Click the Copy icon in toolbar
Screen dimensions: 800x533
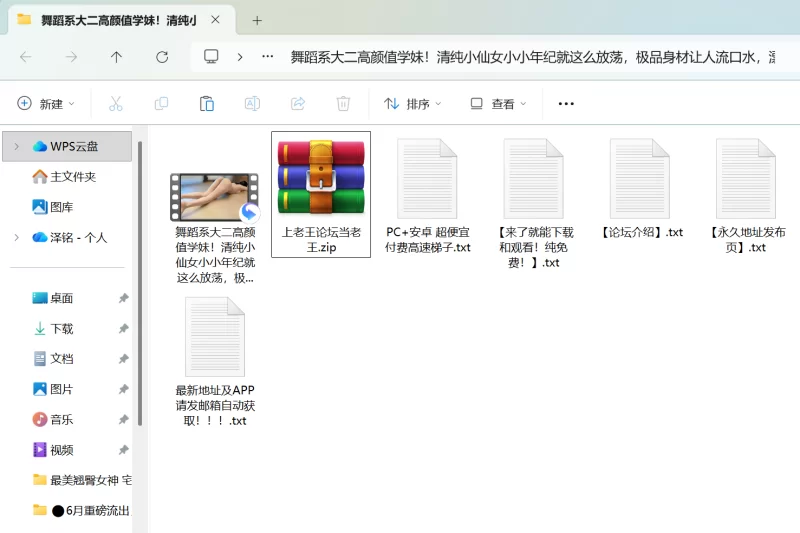(x=161, y=103)
